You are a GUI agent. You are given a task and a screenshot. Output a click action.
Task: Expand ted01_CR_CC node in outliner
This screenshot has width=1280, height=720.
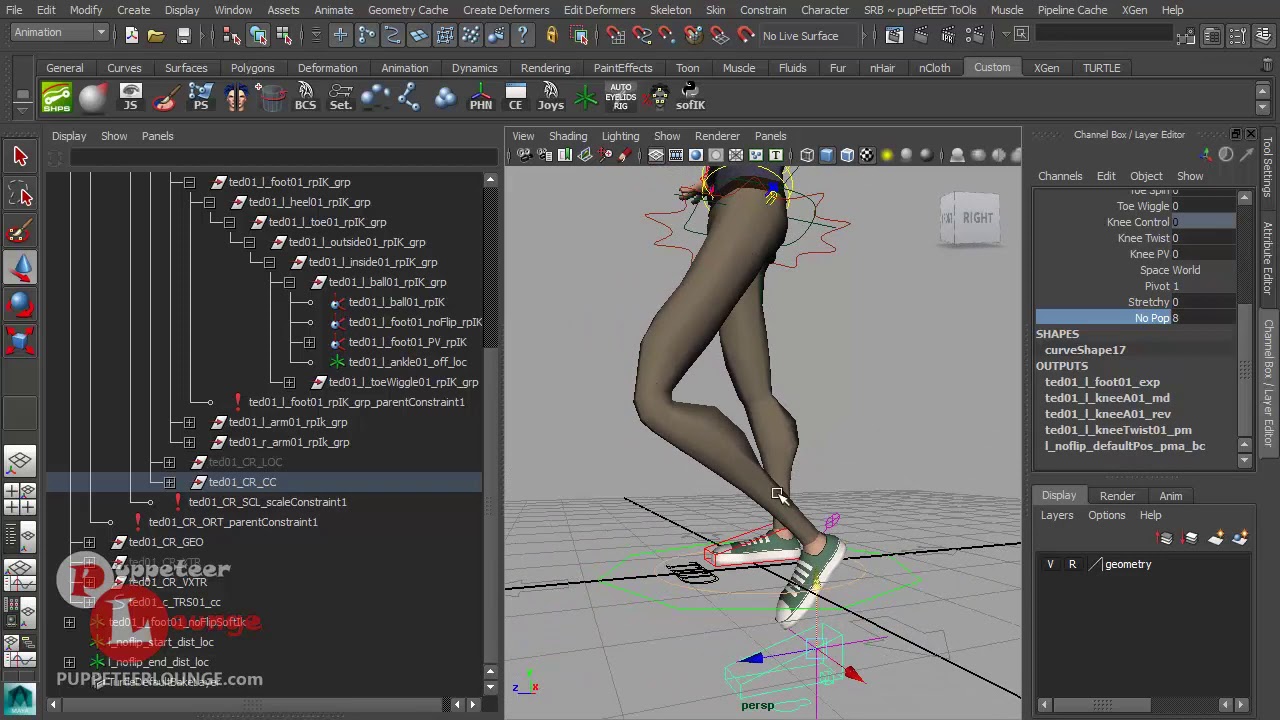169,482
